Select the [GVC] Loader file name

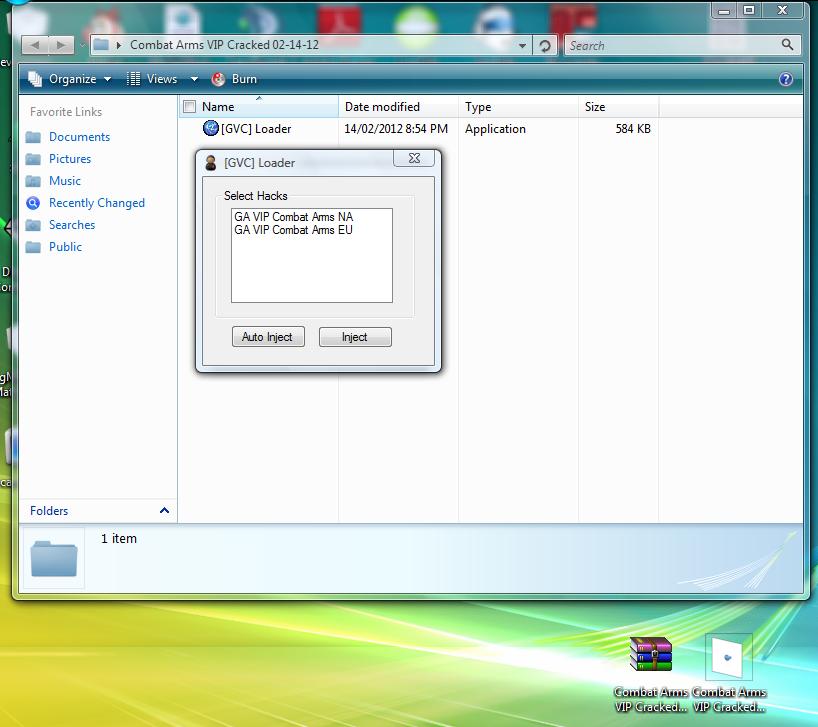(x=256, y=128)
